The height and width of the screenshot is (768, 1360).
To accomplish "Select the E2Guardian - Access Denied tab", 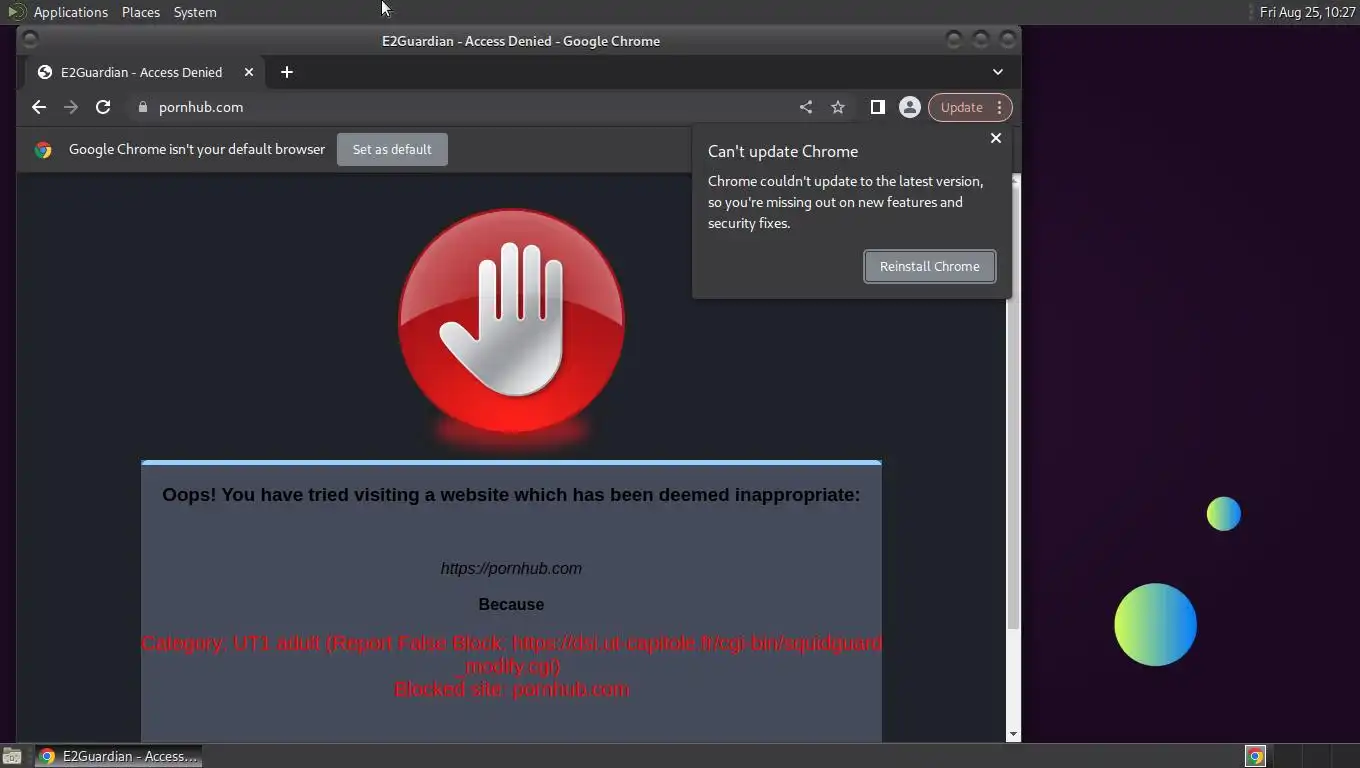I will click(x=146, y=72).
